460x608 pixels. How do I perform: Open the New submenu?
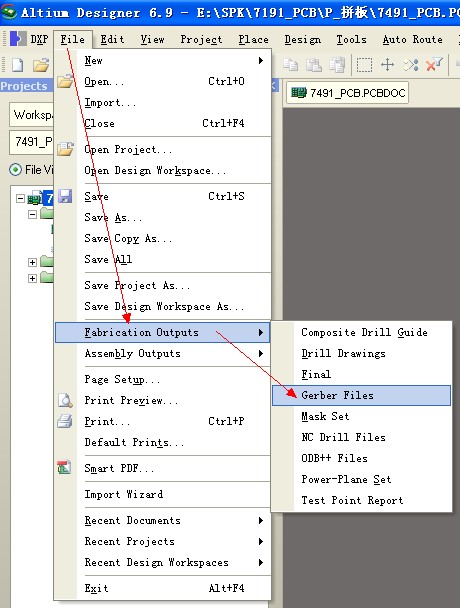162,60
